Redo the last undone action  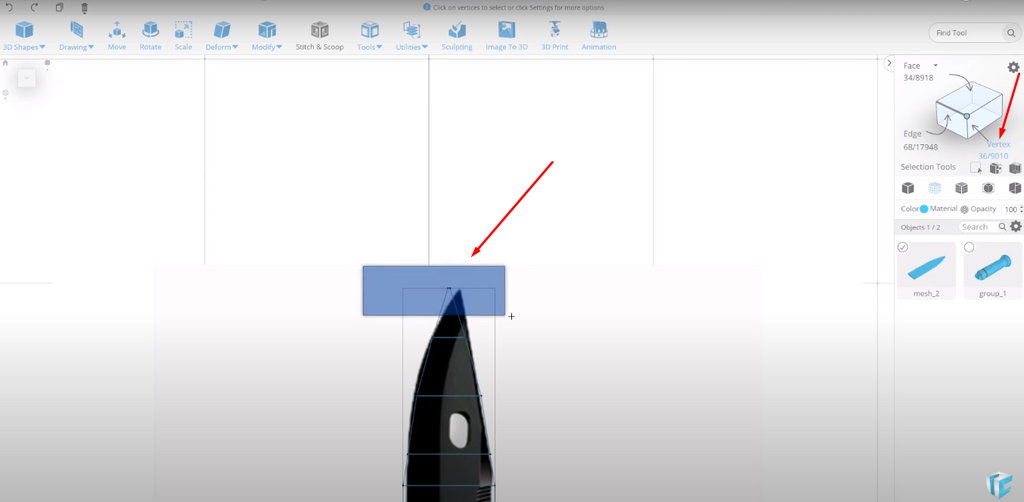pos(34,7)
